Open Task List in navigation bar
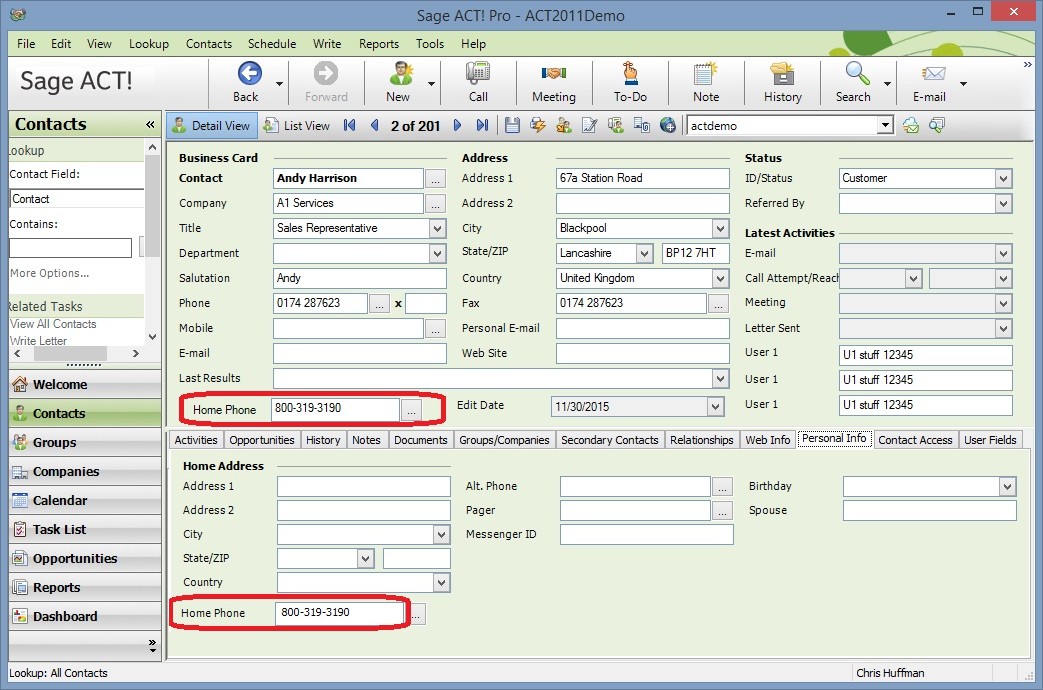1043x690 pixels. 85,530
